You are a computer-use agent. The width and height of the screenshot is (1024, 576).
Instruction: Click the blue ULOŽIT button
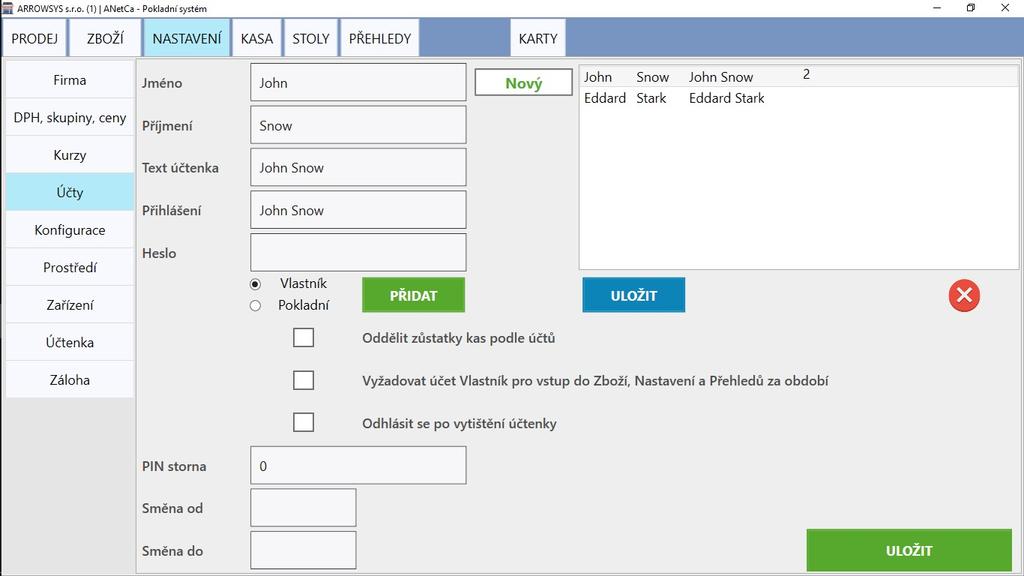coord(633,295)
